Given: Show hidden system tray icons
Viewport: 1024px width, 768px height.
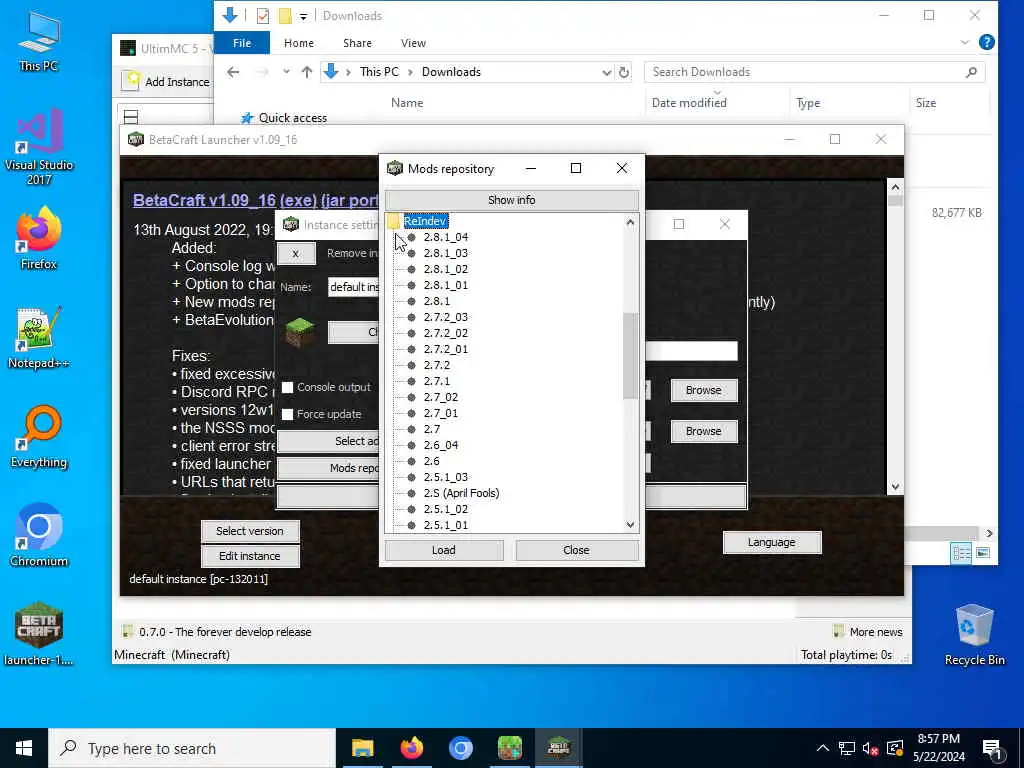Looking at the screenshot, I should click(x=823, y=748).
